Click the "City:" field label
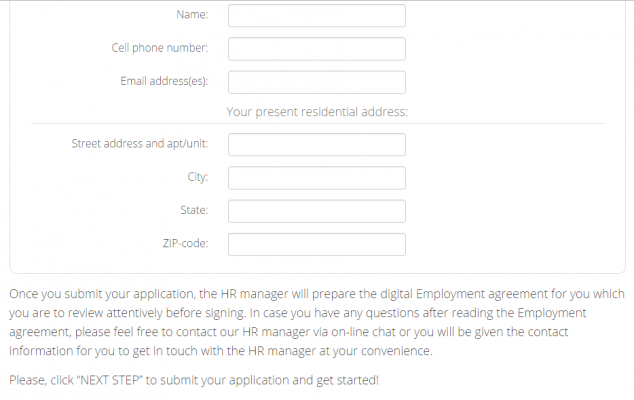 point(198,178)
